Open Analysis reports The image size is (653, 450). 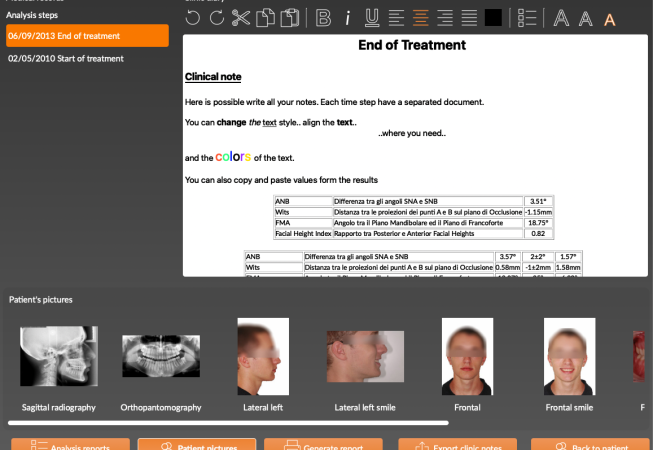click(70, 445)
